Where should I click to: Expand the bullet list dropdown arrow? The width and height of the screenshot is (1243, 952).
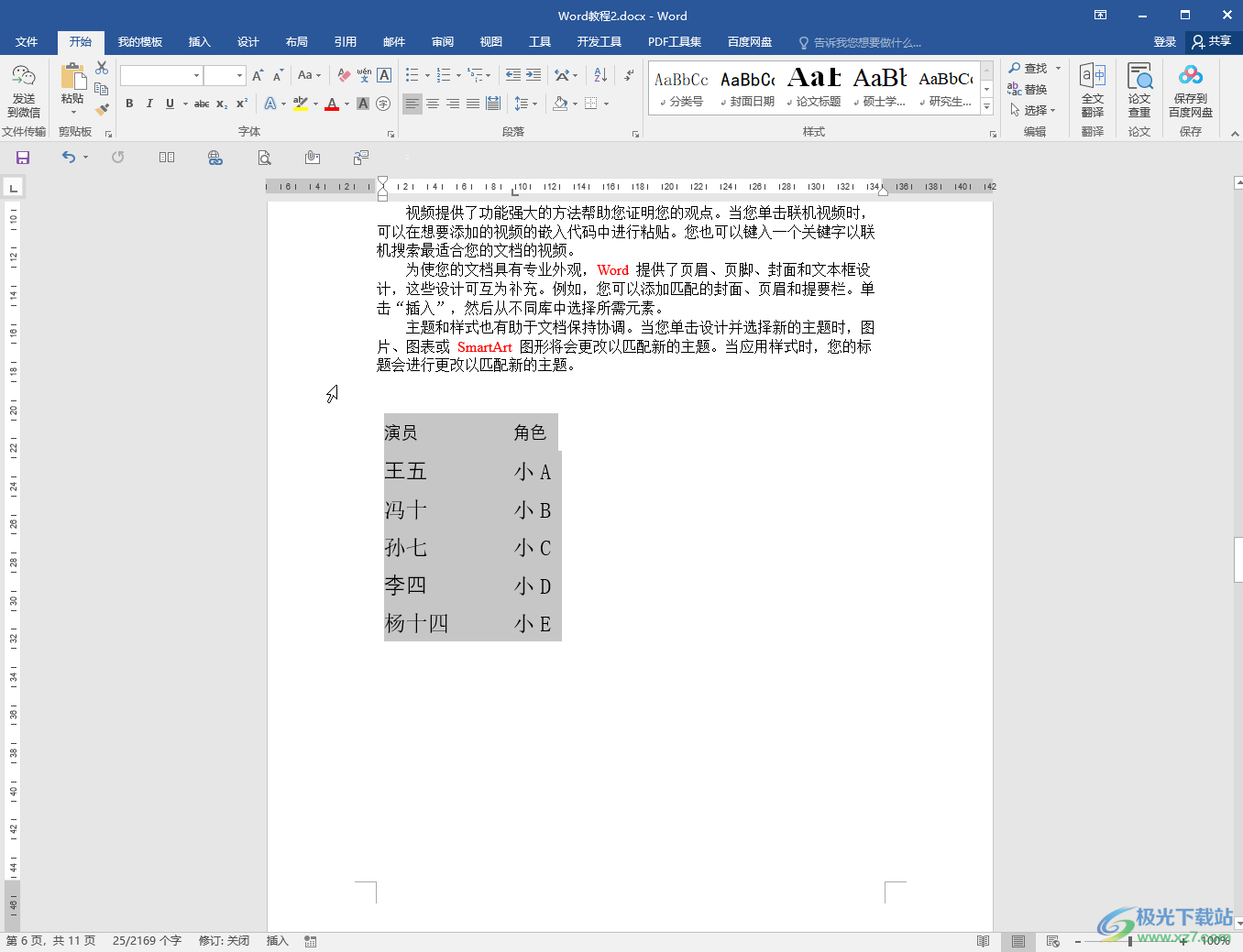click(426, 75)
